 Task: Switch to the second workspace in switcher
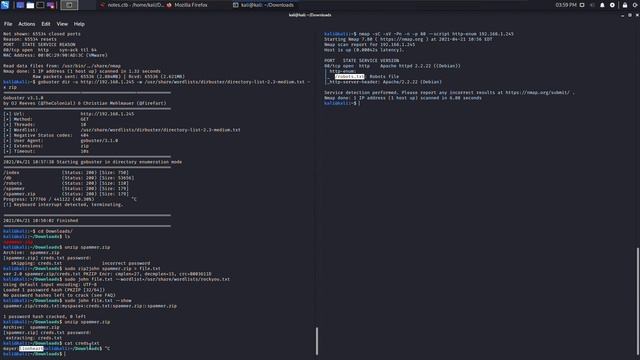coord(87,5)
